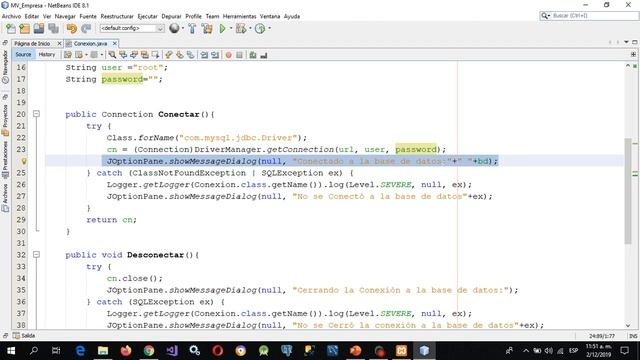
Task: Open dropdown arrow next to Debug icon
Action: (x=250, y=28)
